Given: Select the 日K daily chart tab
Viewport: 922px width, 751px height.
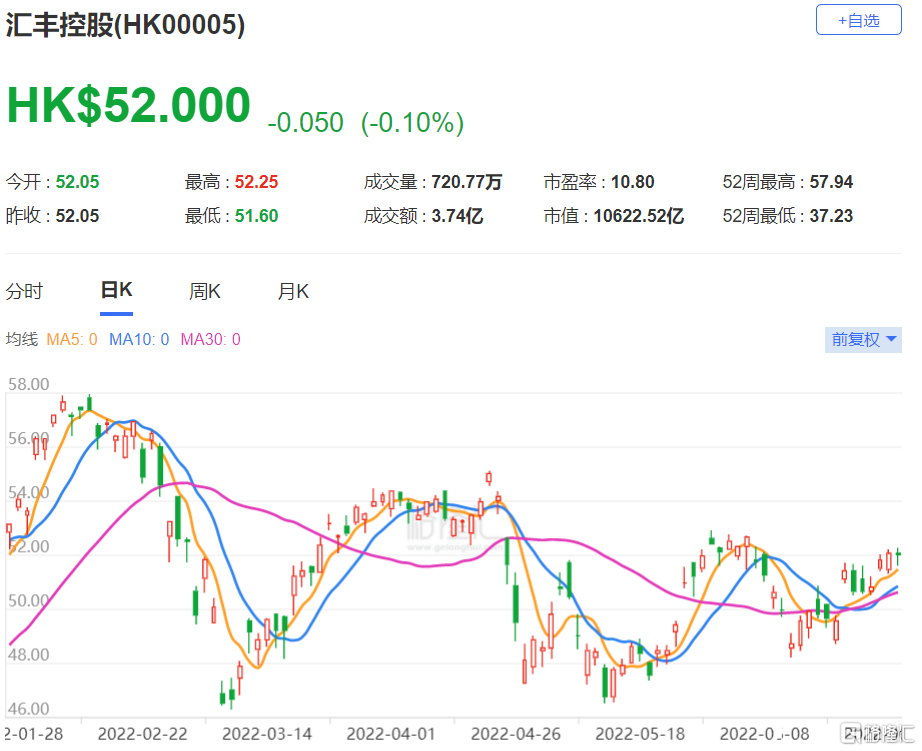Looking at the screenshot, I should 116,290.
